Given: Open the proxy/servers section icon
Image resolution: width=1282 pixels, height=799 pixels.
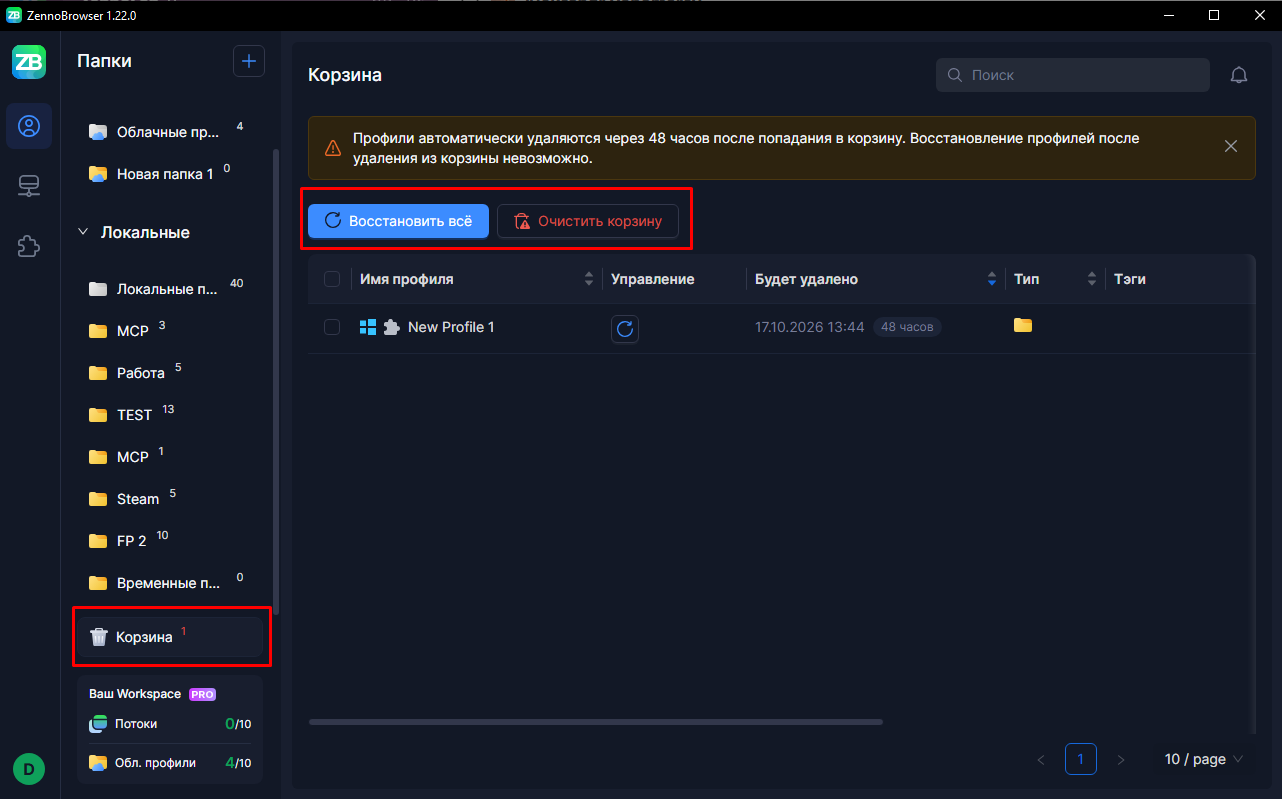Looking at the screenshot, I should click(29, 186).
